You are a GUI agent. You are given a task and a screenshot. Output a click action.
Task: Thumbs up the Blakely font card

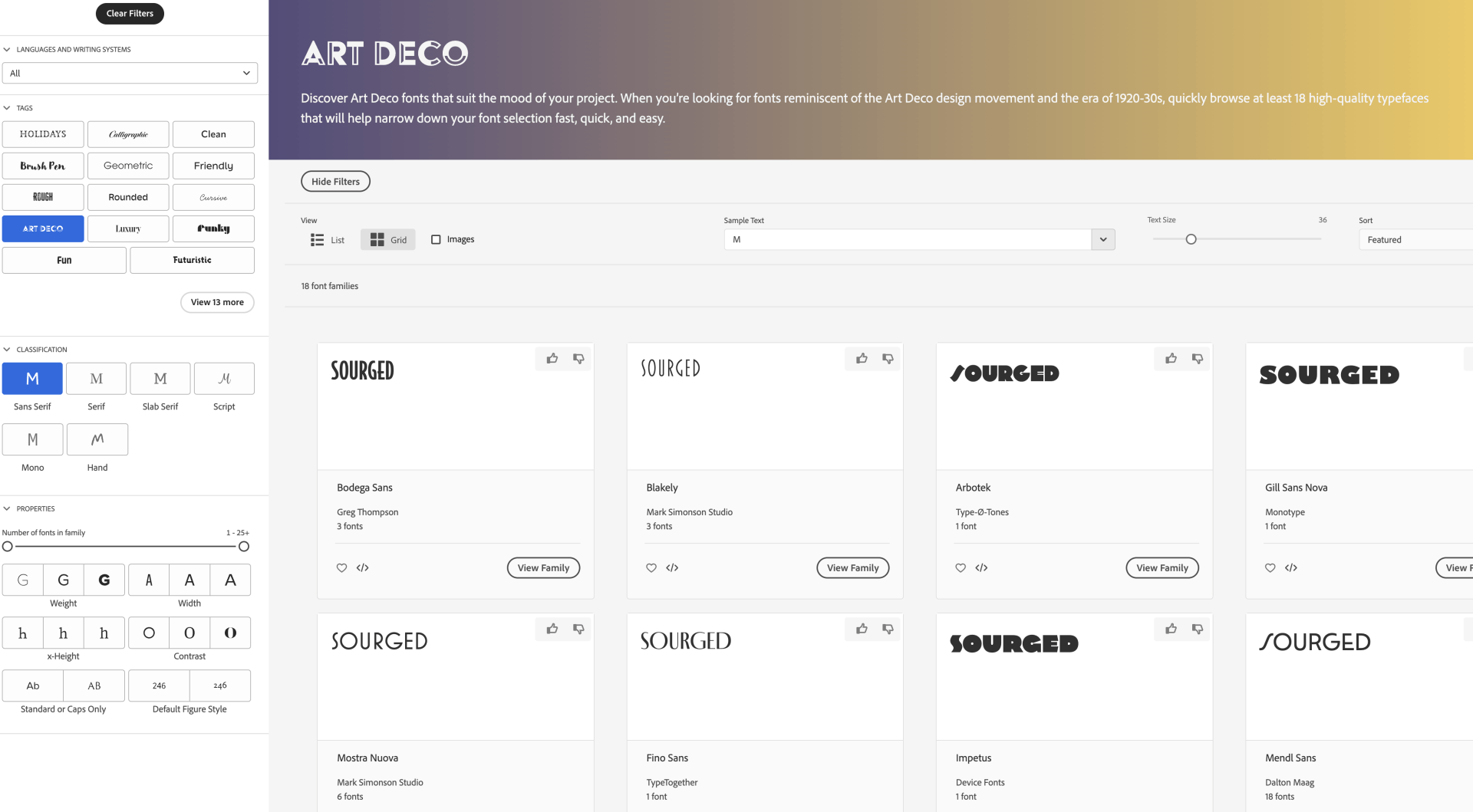(862, 359)
